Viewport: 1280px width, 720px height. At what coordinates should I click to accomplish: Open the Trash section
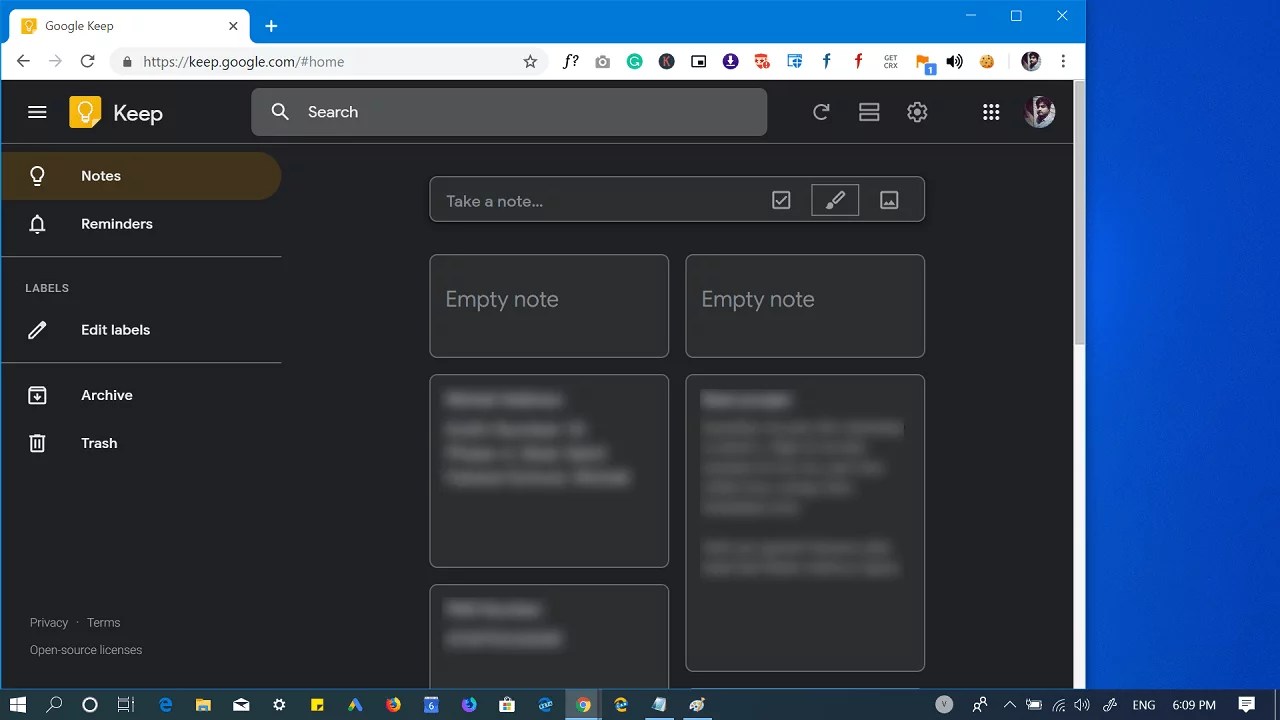click(x=141, y=443)
